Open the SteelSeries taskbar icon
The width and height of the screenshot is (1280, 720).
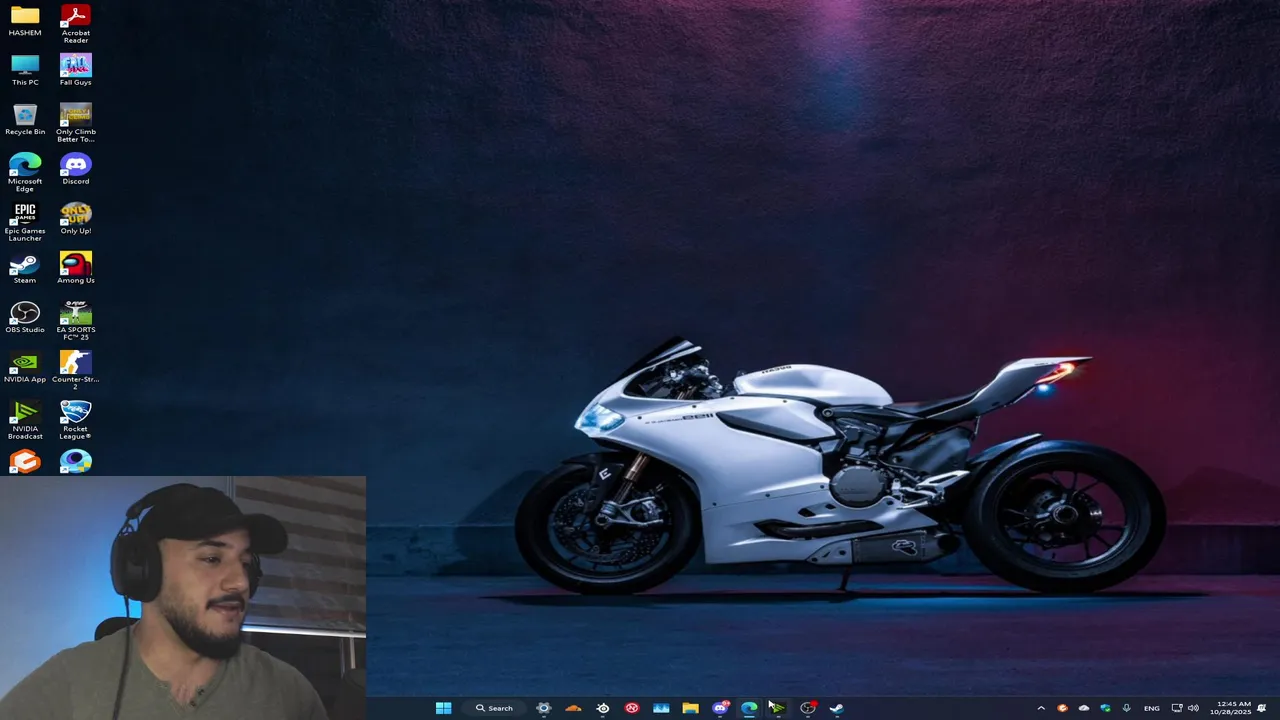point(603,708)
